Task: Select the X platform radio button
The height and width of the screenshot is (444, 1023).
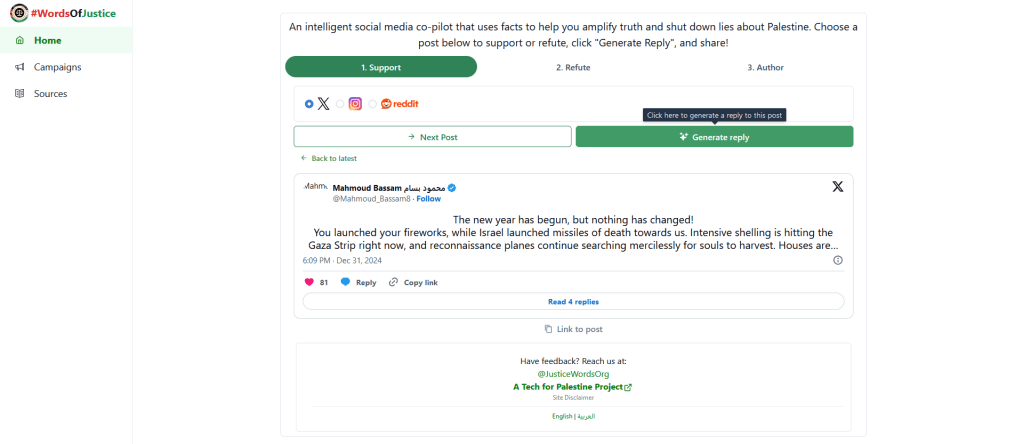Action: click(x=308, y=104)
